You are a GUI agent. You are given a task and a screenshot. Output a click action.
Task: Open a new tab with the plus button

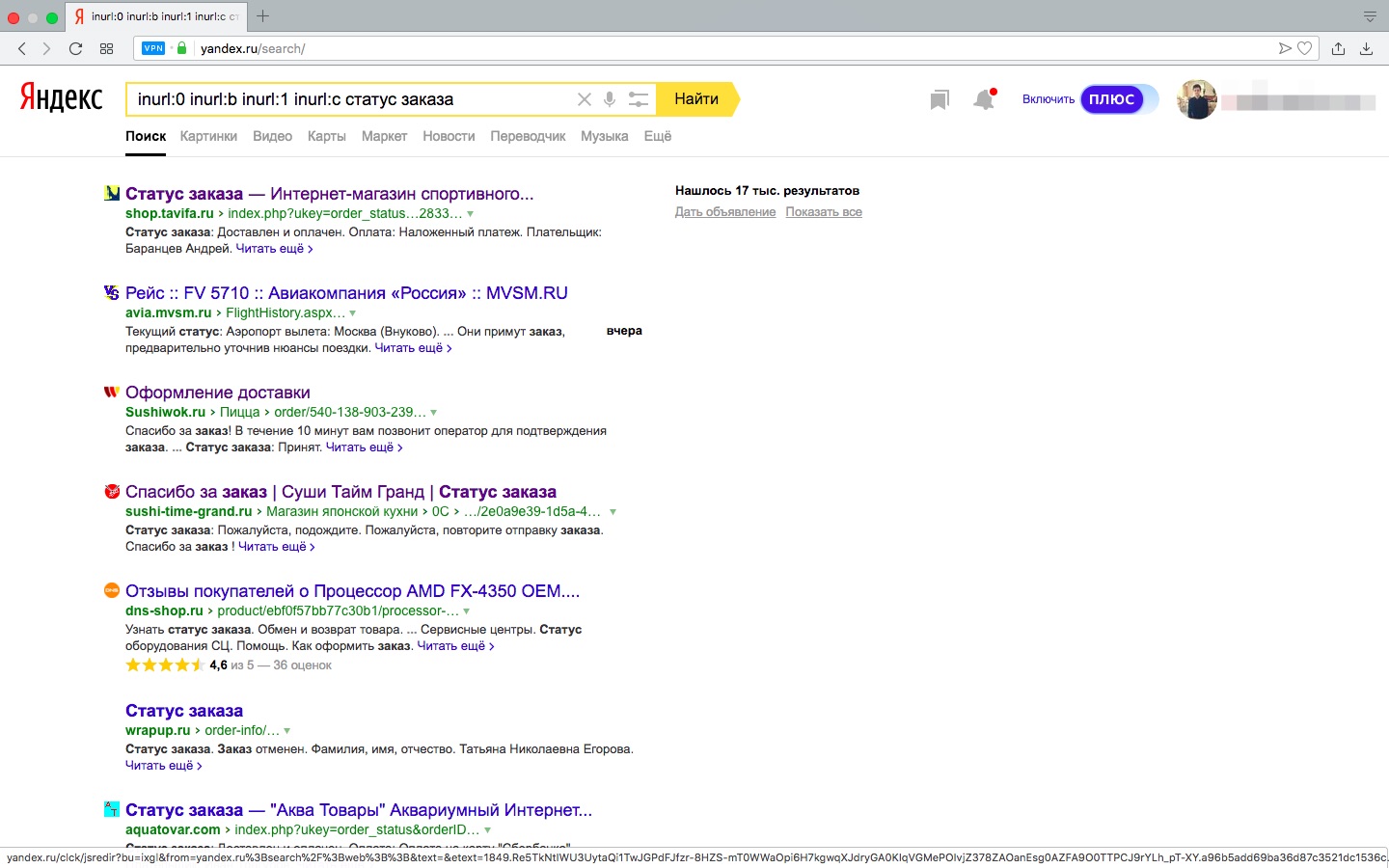click(x=262, y=16)
